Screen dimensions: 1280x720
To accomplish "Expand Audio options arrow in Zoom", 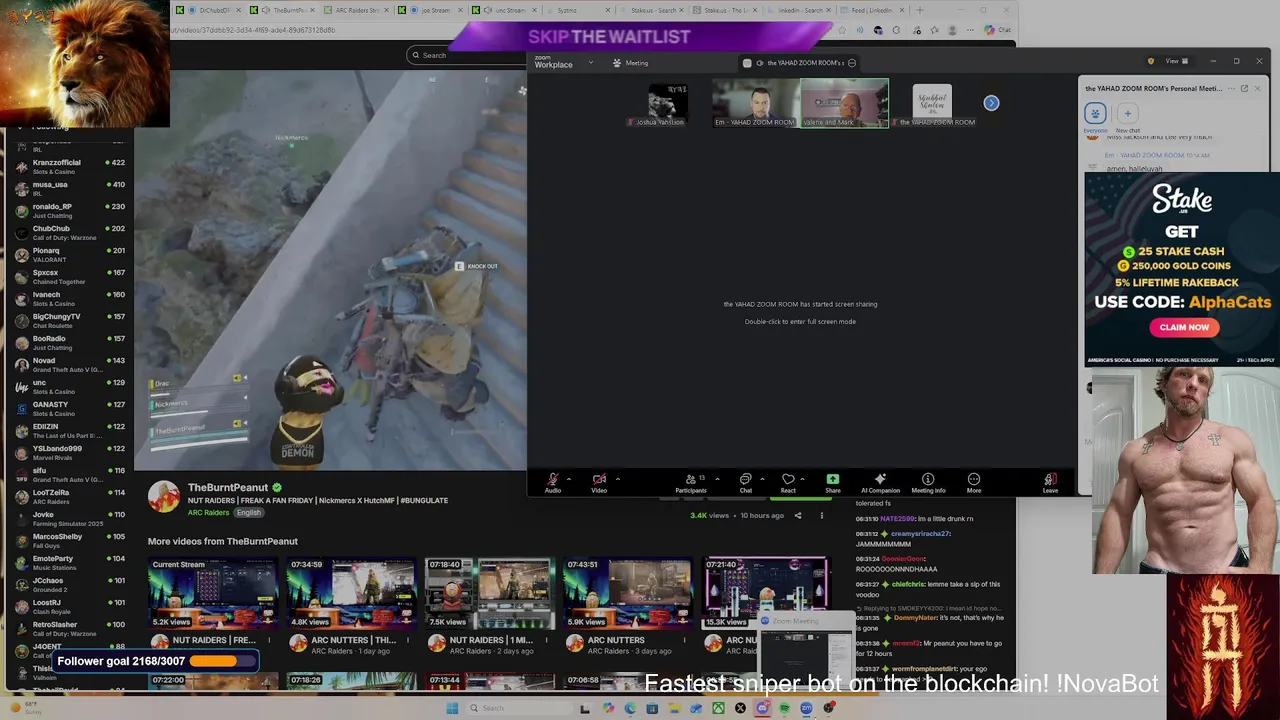I will click(x=569, y=479).
